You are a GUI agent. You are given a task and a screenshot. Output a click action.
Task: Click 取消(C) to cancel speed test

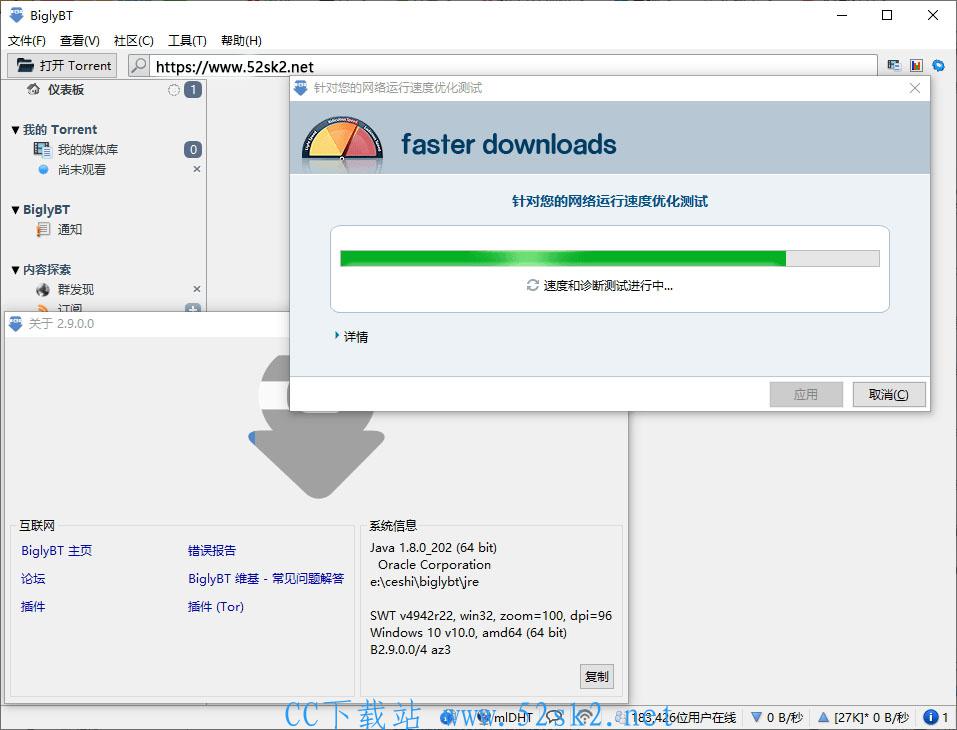click(889, 394)
